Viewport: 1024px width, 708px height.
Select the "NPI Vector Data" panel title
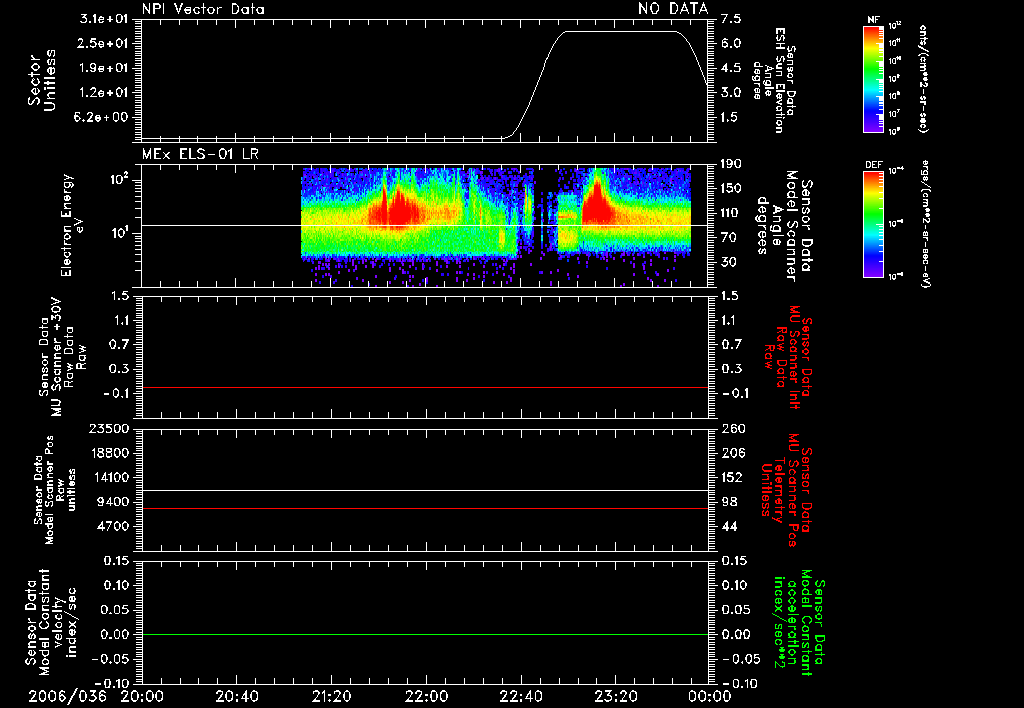[203, 9]
